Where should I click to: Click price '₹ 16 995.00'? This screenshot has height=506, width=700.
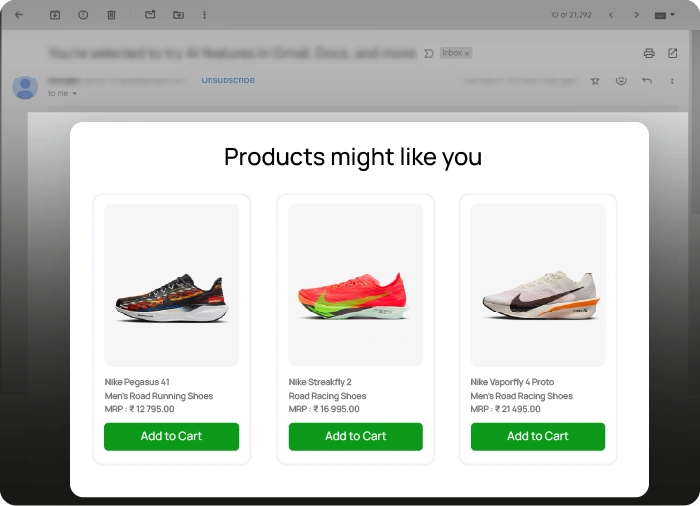336,409
